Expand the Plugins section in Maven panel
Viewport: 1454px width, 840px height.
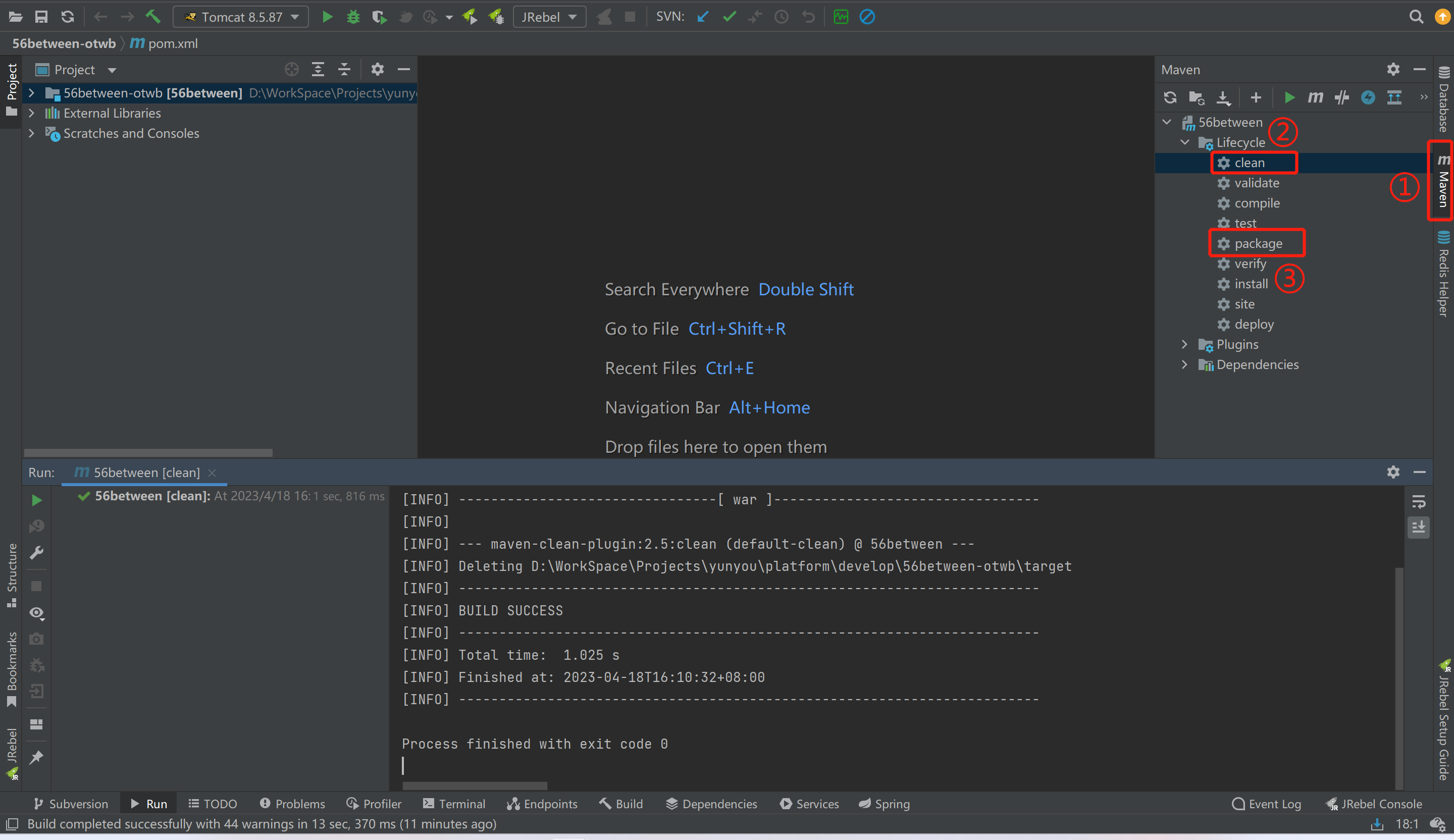1184,344
